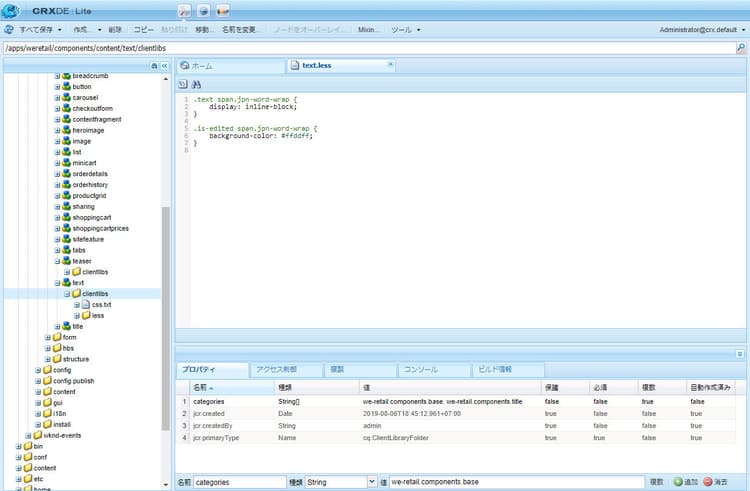Click the search icon beside the path bar
The height and width of the screenshot is (491, 750).
pyautogui.click(x=741, y=47)
